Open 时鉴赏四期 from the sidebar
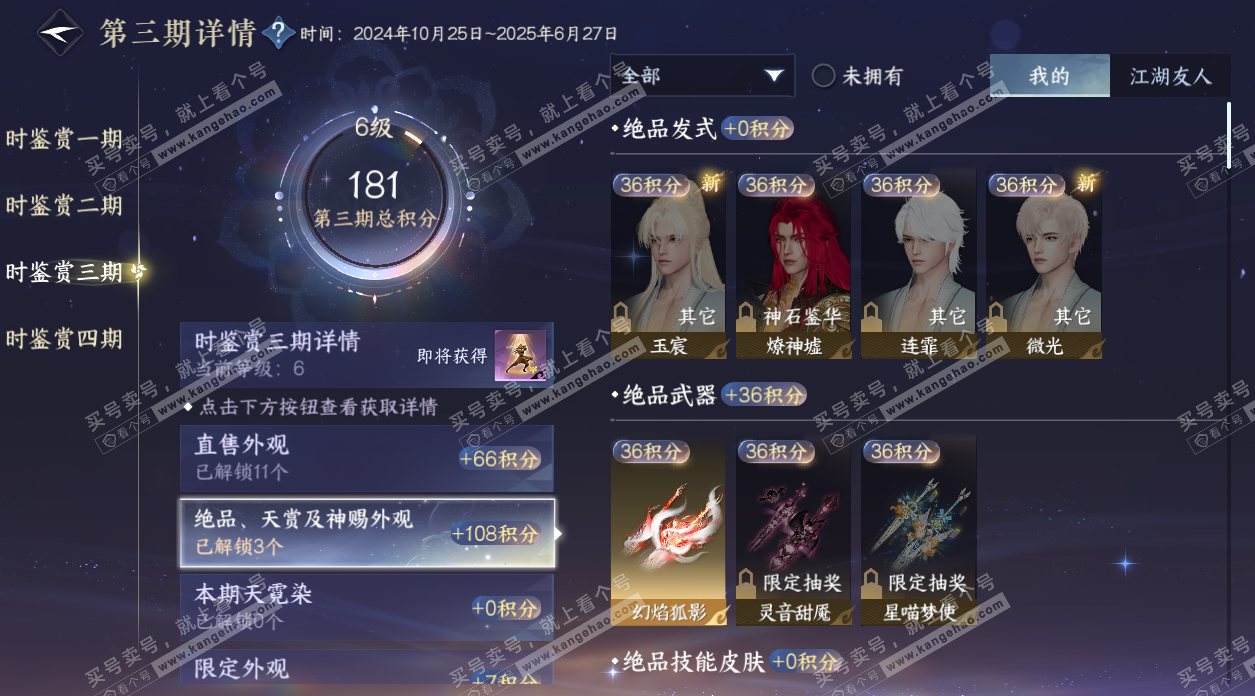Screen dimensions: 1255x696 (64, 339)
